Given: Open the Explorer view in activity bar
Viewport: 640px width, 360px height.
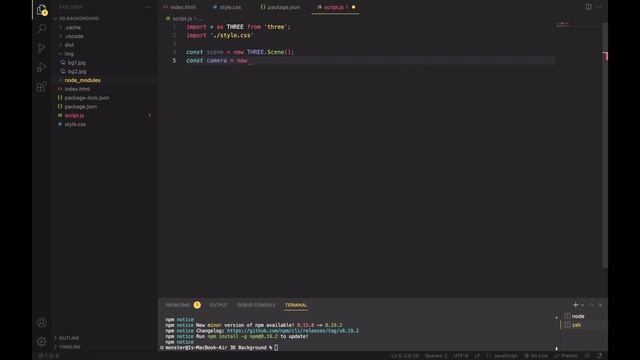Looking at the screenshot, I should pos(42,10).
